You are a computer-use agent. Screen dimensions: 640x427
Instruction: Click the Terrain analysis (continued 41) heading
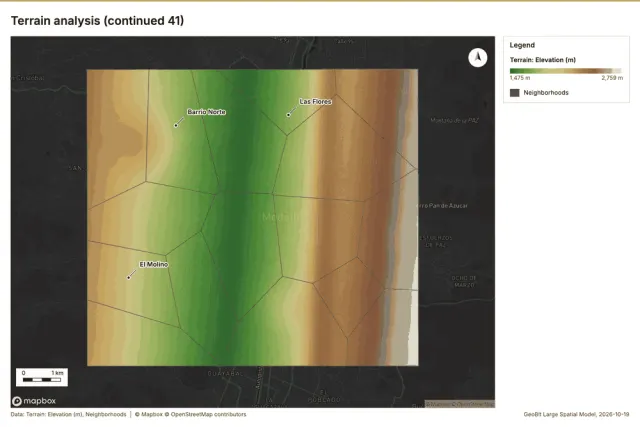pyautogui.click(x=97, y=20)
